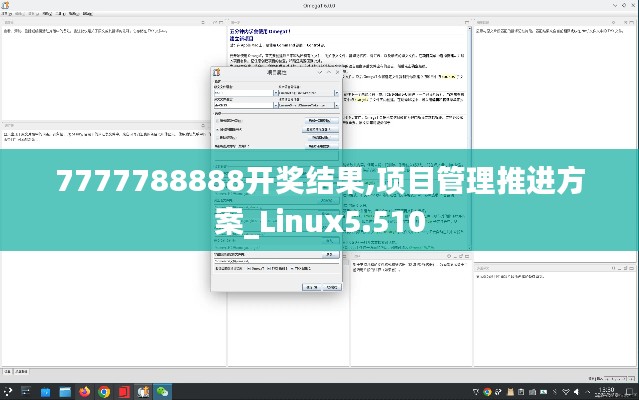Cancel the Project Properties dialog
Viewport: 639px width, 400px height.
(332, 287)
